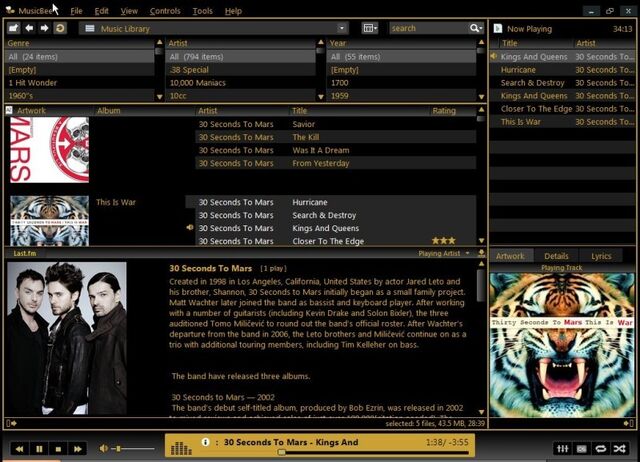Click the This Is War tiger album thumbnail in the track list
Image resolution: width=640 pixels, height=462 pixels.
[x=49, y=221]
